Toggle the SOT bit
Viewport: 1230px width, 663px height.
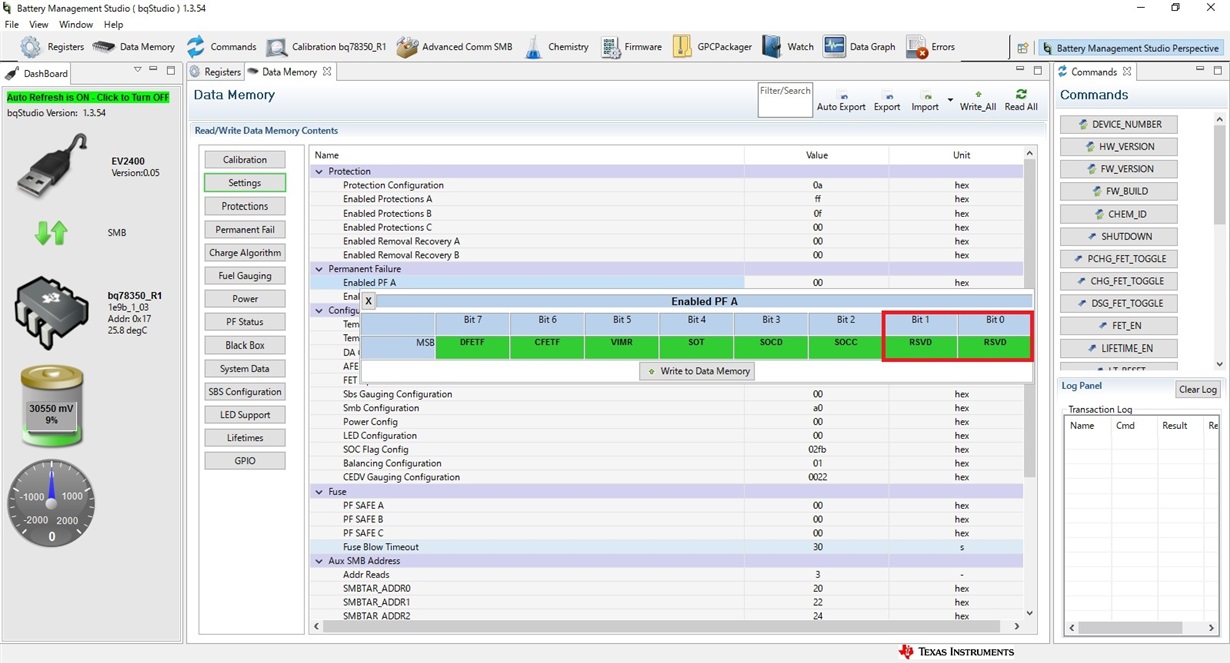696,347
